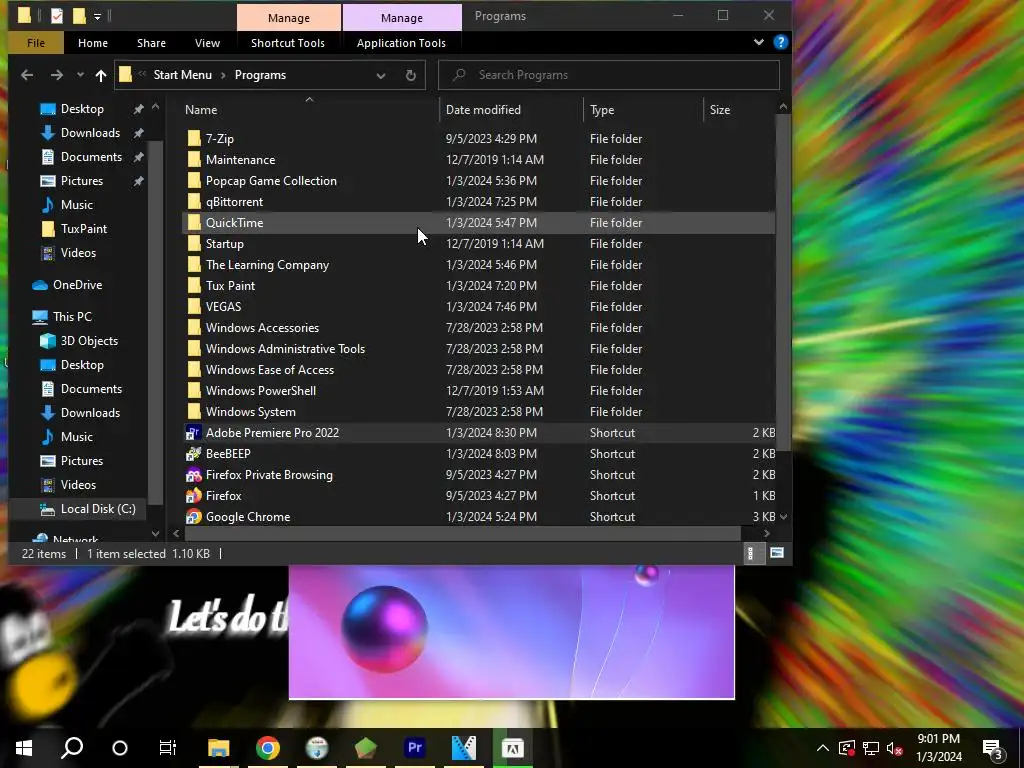Viewport: 1024px width, 768px height.
Task: Refresh the Programs folder view
Action: [x=411, y=75]
